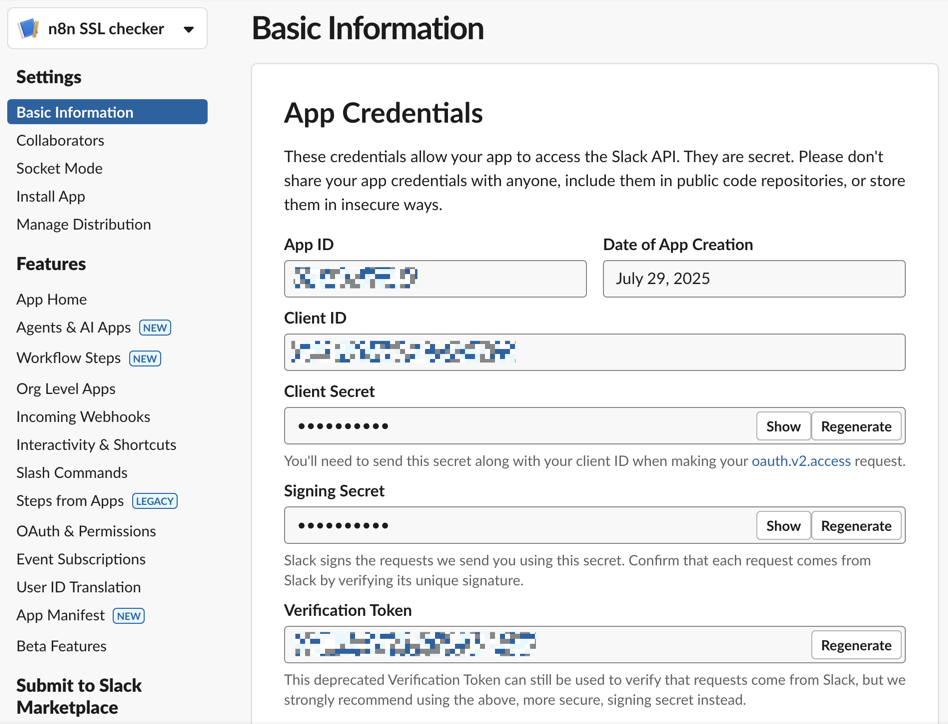Click the Features section heading
948x724 pixels.
[x=51, y=263]
